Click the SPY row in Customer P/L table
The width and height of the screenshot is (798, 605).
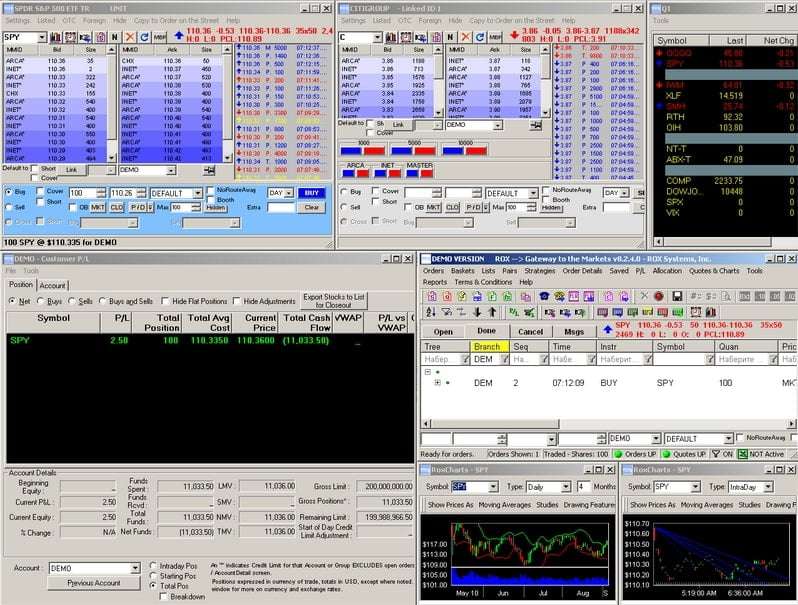pos(210,340)
